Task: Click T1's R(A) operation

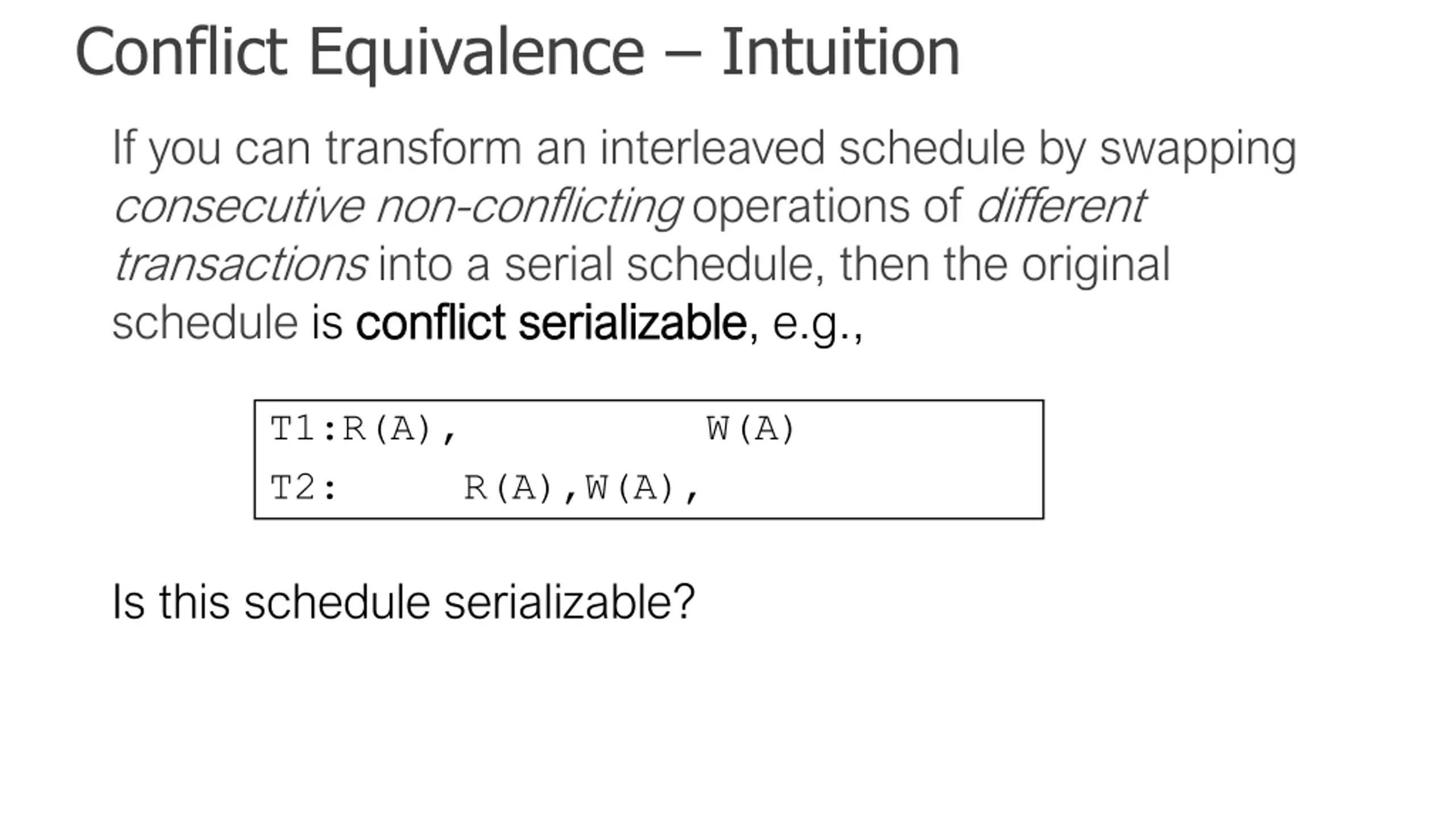Action: [x=387, y=429]
